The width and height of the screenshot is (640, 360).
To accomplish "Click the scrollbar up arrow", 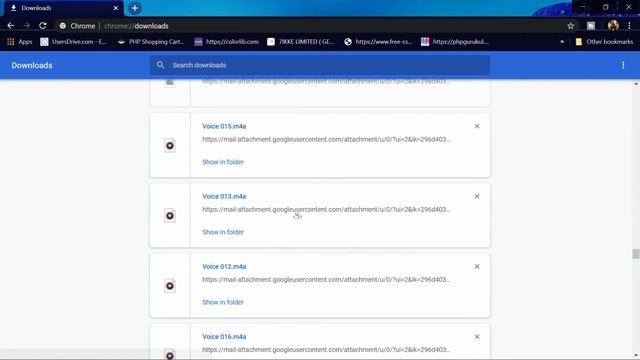I will [636, 84].
